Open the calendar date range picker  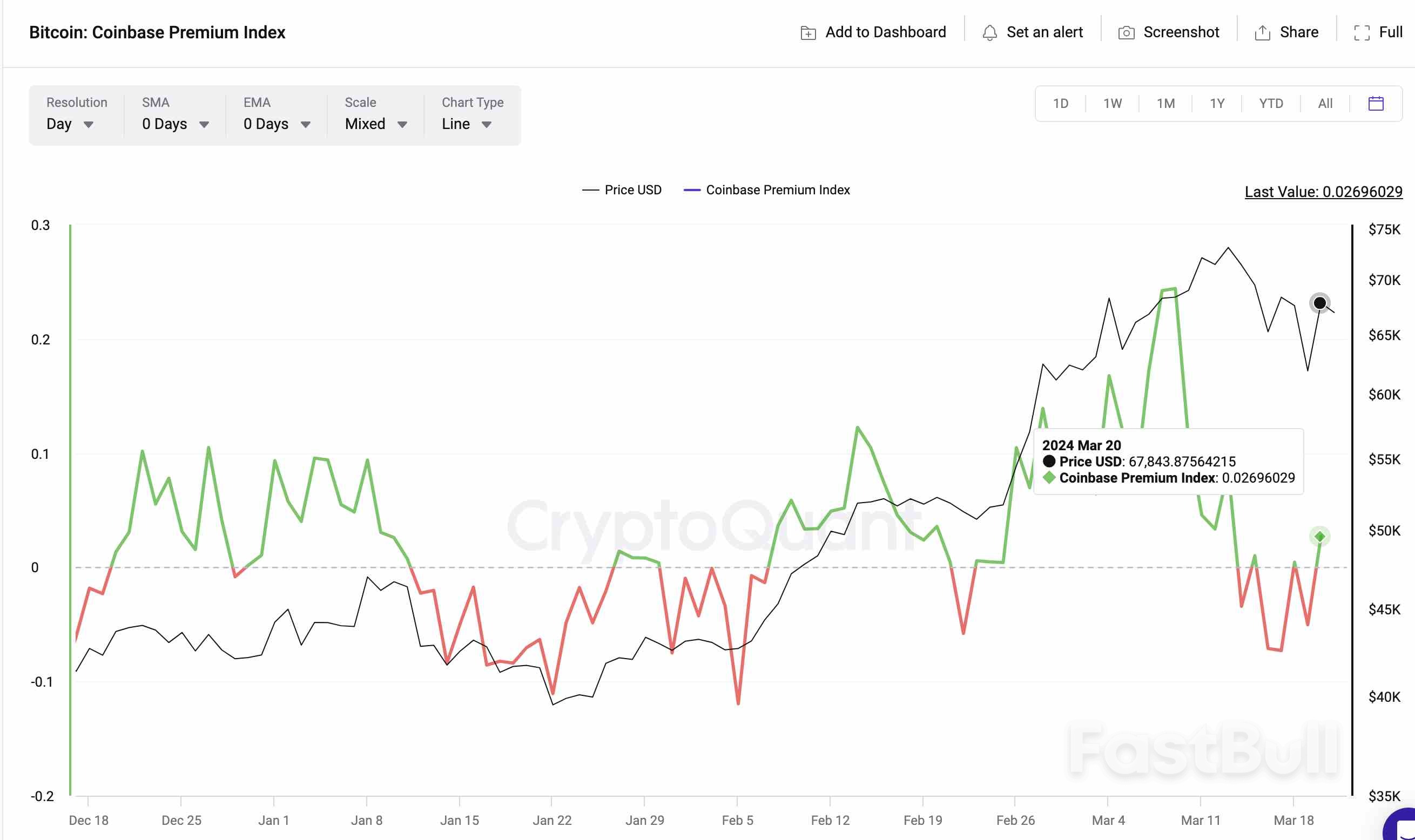[x=1376, y=104]
